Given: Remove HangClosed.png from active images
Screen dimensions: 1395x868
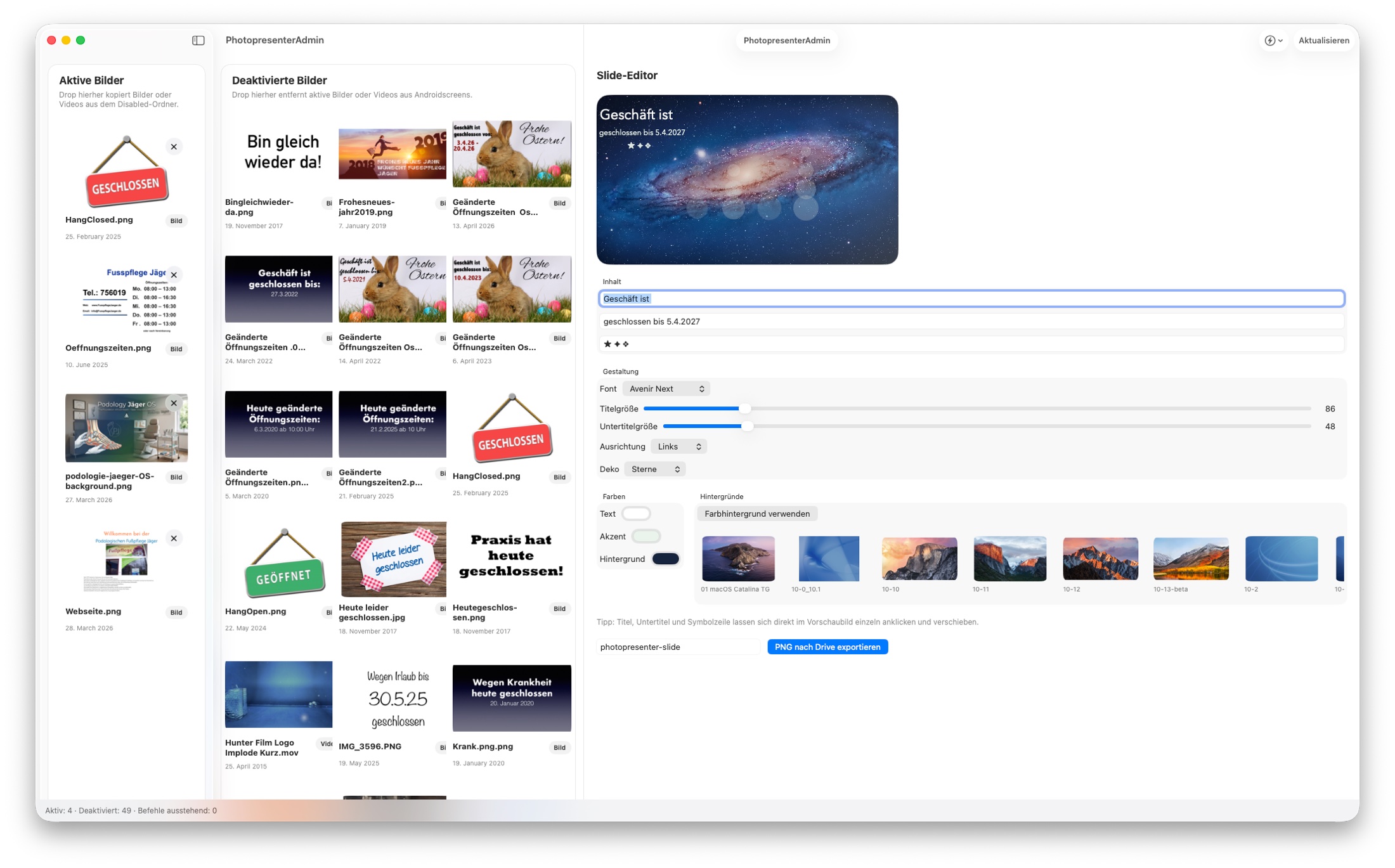Looking at the screenshot, I should pyautogui.click(x=174, y=146).
